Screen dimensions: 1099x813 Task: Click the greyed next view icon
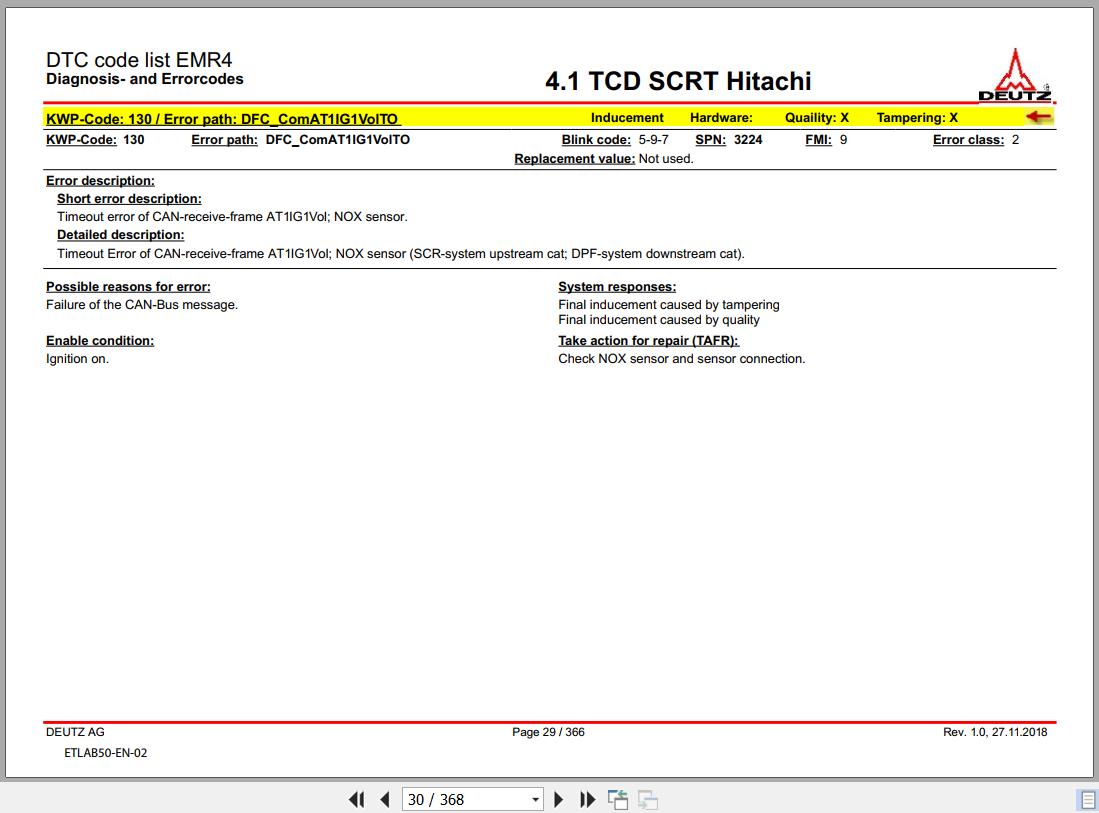[x=647, y=800]
